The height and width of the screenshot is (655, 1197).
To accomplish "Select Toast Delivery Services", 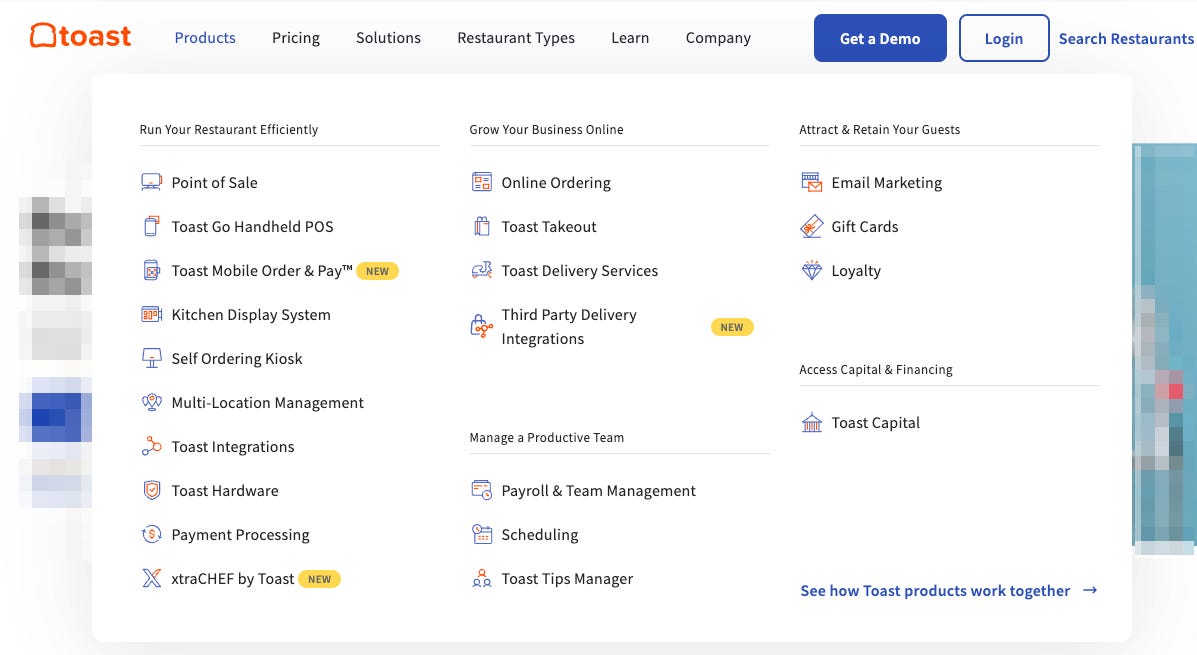I will tap(579, 270).
